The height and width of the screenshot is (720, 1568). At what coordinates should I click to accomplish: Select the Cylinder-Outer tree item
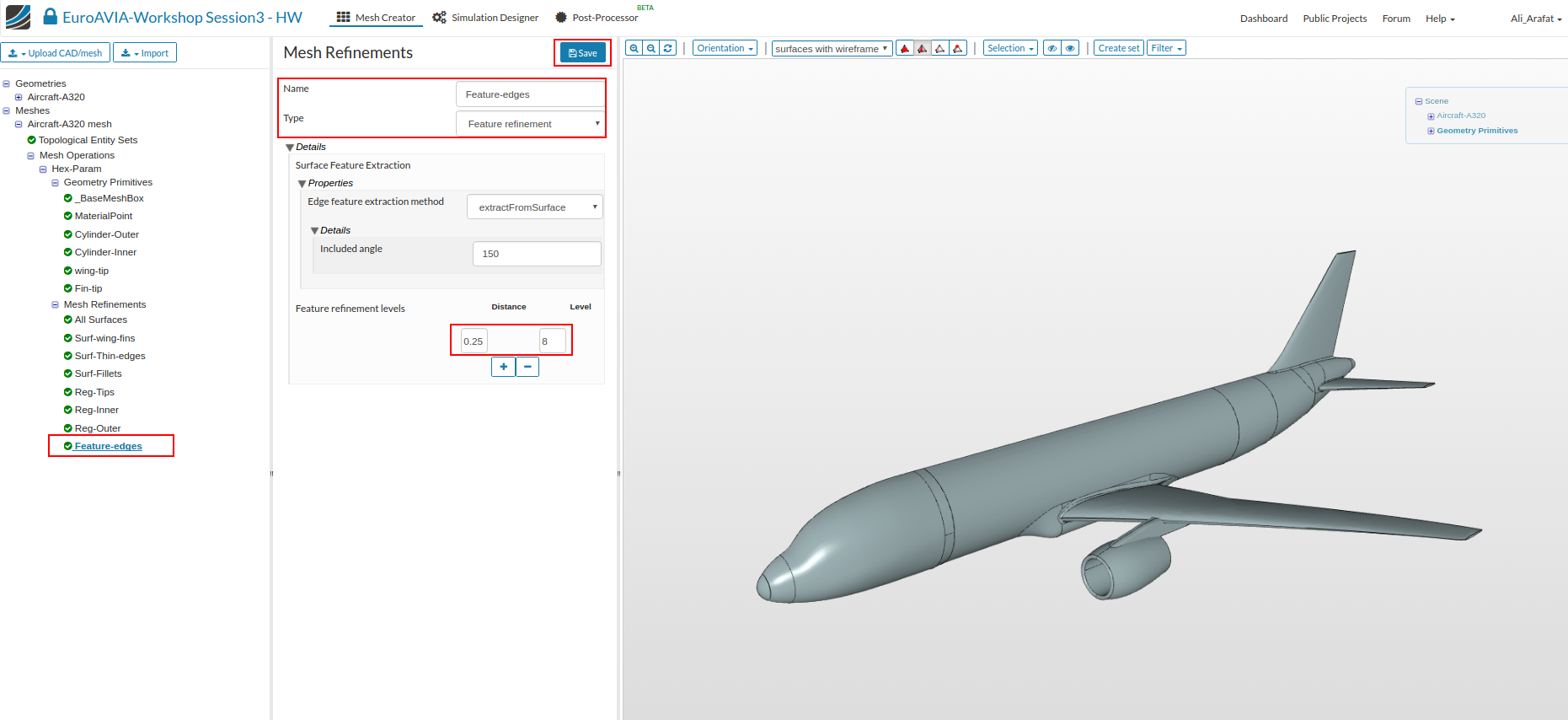click(106, 234)
